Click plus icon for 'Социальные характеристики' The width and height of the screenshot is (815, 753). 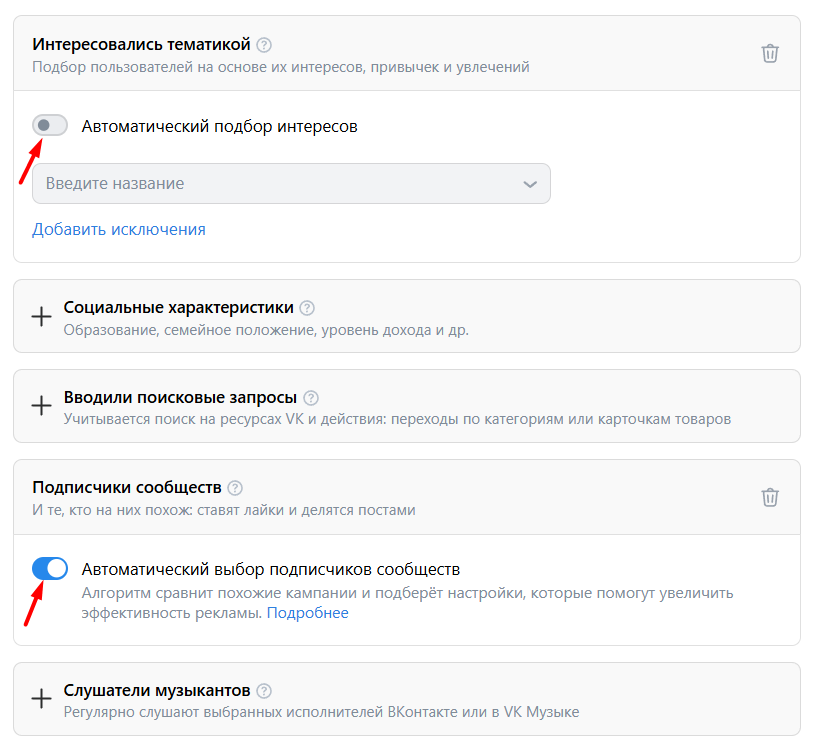point(41,317)
